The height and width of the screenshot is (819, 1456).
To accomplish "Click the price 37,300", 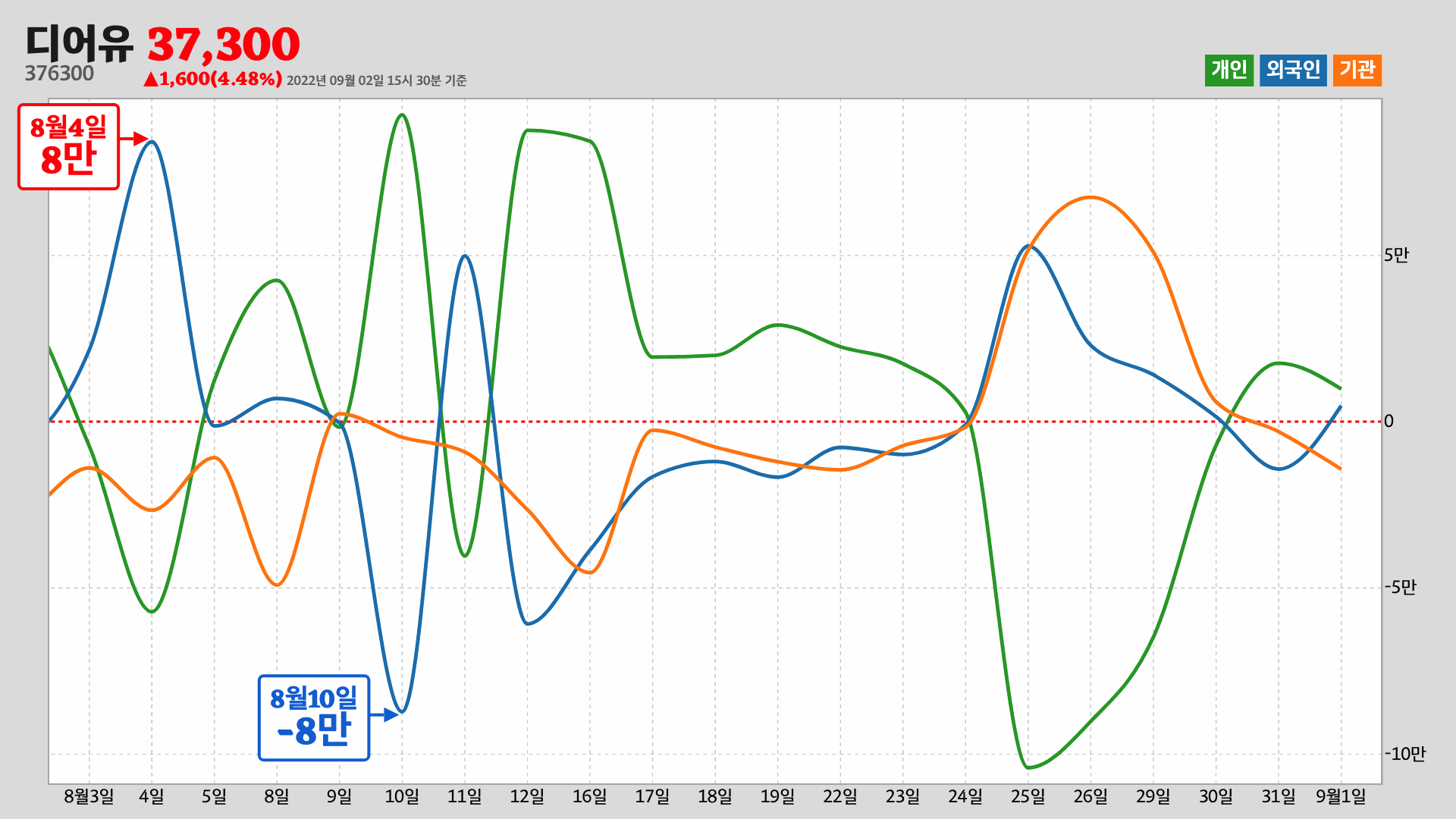I will tap(224, 44).
